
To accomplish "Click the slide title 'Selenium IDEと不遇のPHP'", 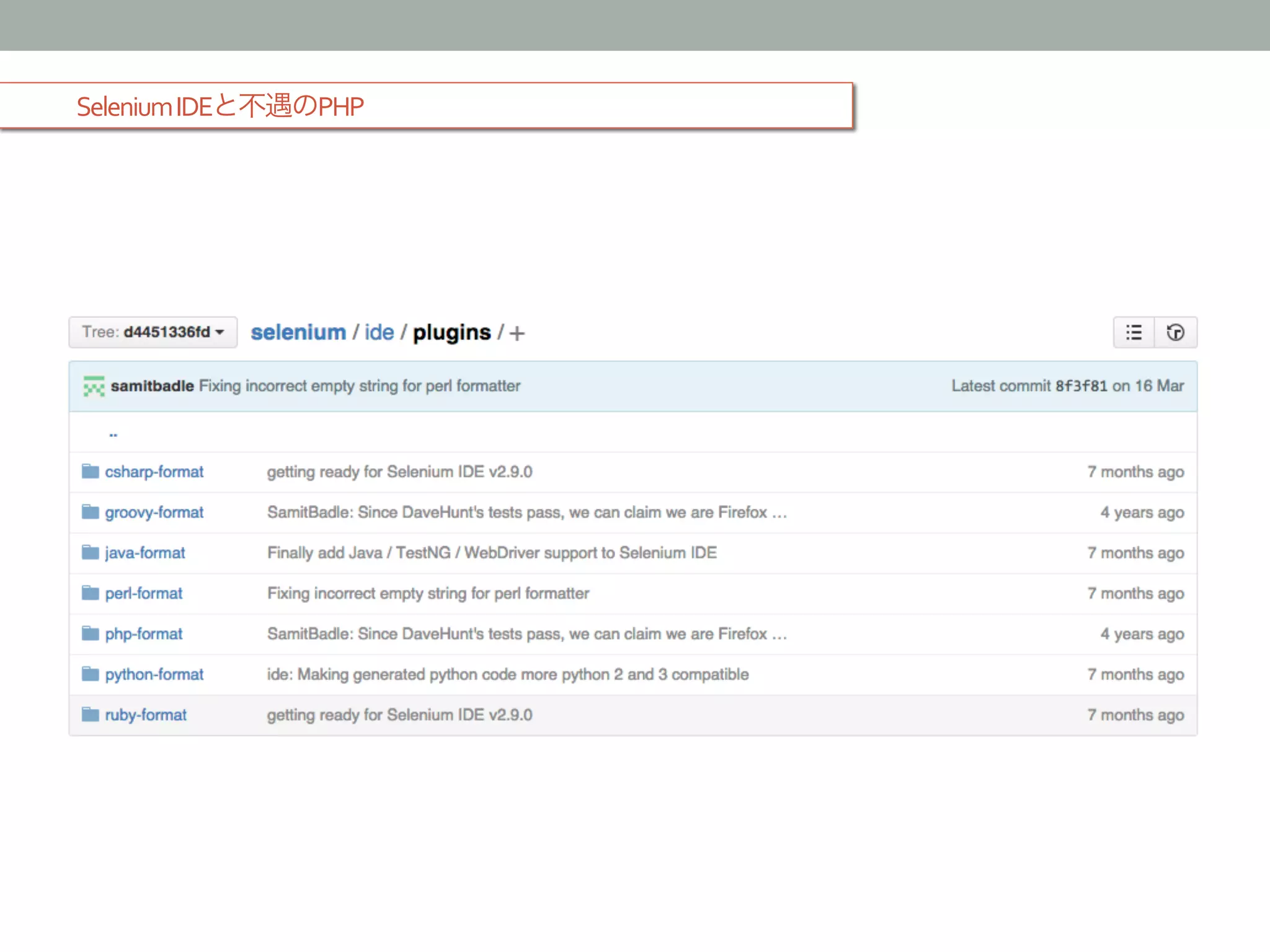I will click(x=220, y=106).
